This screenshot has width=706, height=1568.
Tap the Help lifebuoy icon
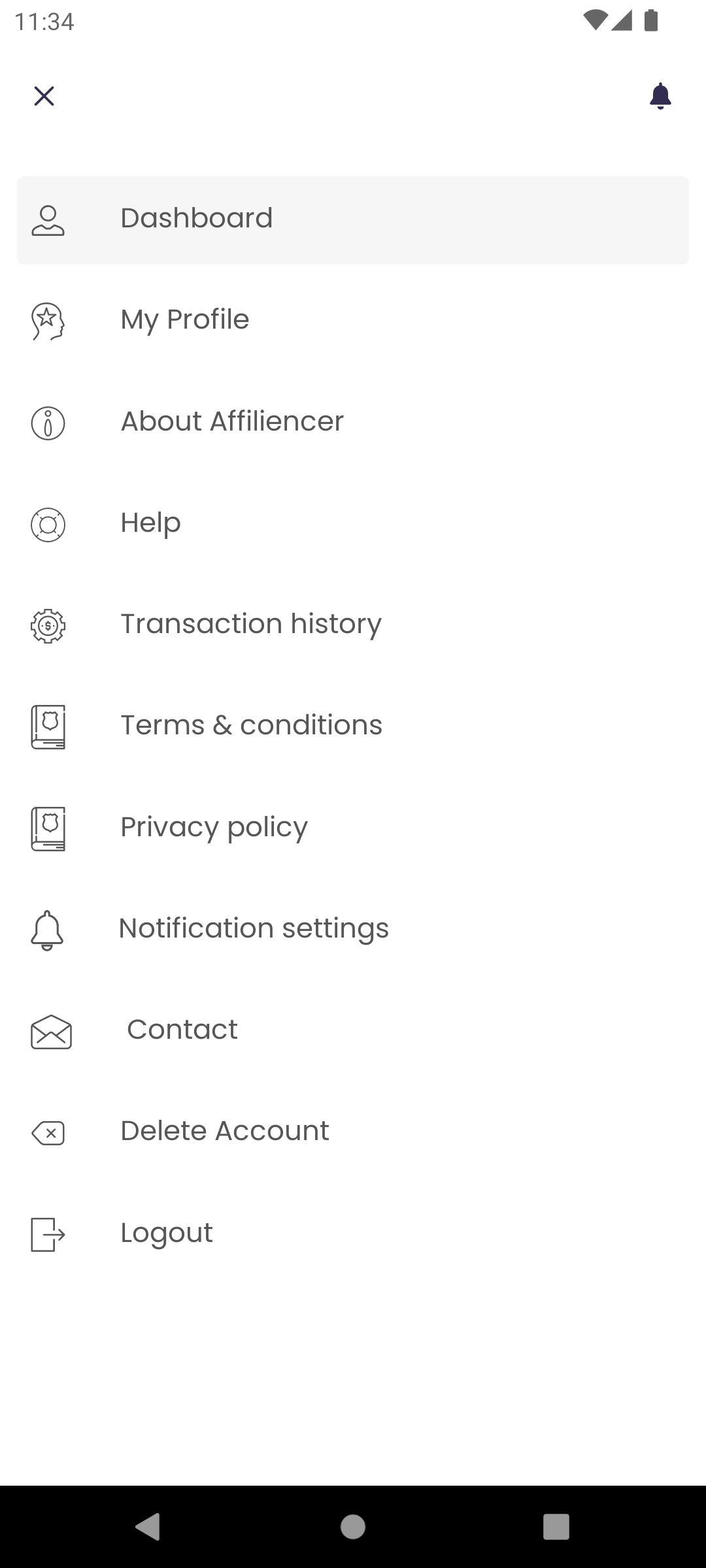[48, 525]
